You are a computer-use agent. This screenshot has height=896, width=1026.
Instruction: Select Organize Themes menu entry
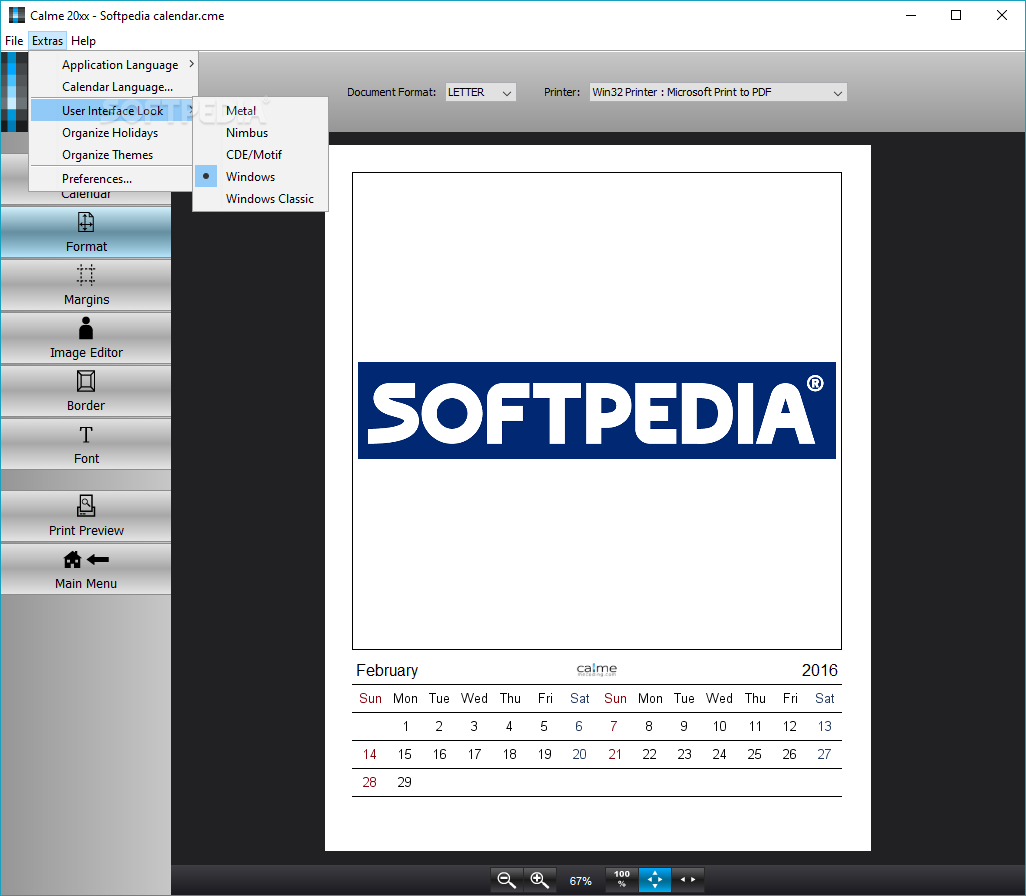tap(113, 155)
